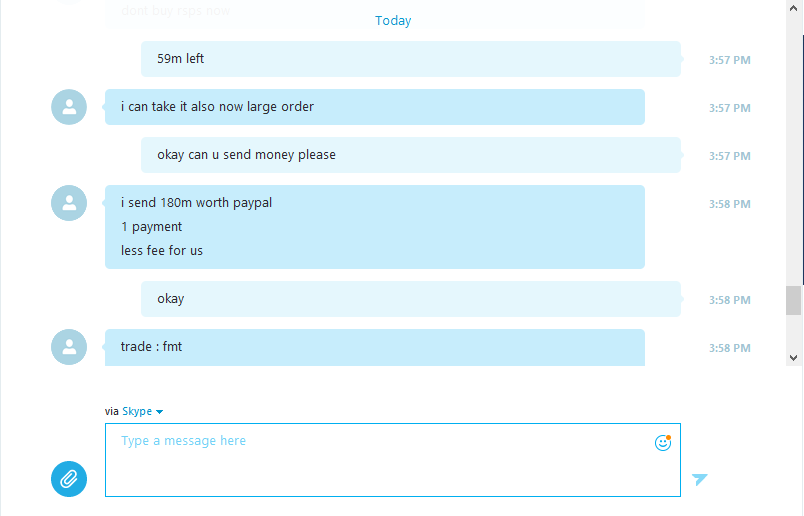Click the '1 payment' message line
This screenshot has height=516, width=804.
tap(151, 227)
